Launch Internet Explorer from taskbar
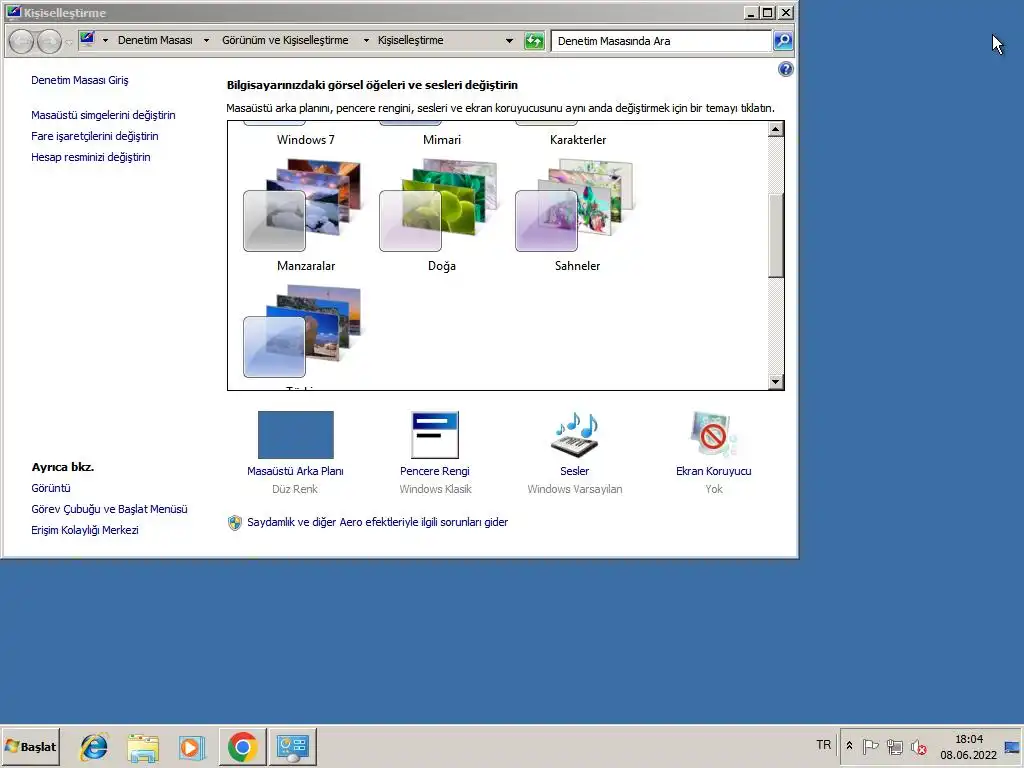Screen dimensions: 1024x768 [x=94, y=747]
